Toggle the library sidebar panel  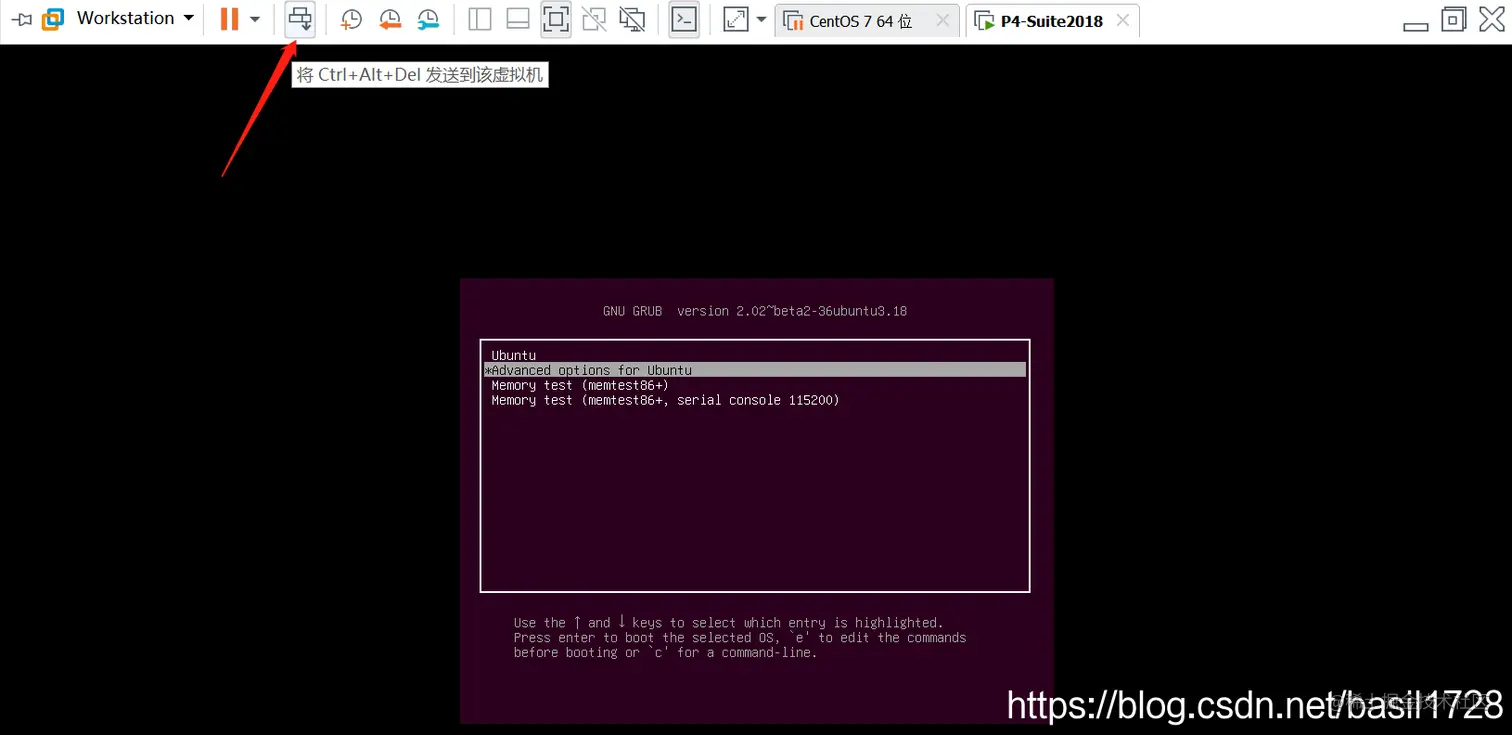pos(480,19)
